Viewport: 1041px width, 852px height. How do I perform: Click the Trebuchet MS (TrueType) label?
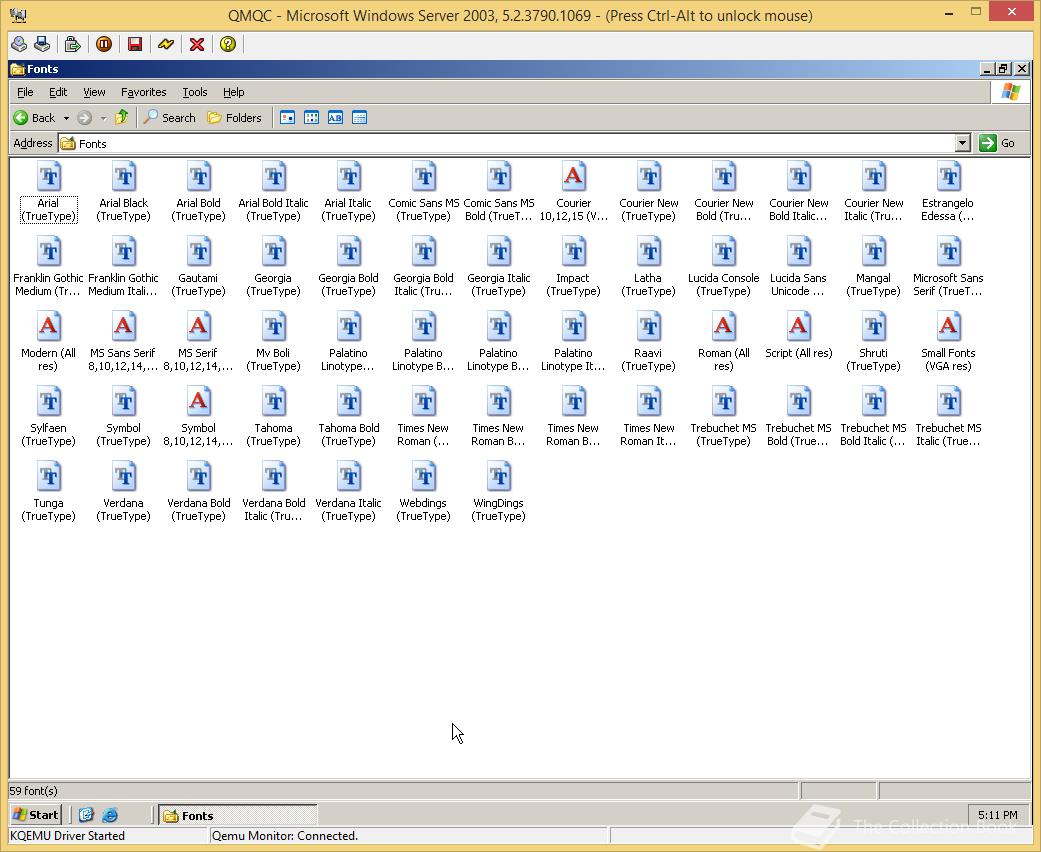724,434
